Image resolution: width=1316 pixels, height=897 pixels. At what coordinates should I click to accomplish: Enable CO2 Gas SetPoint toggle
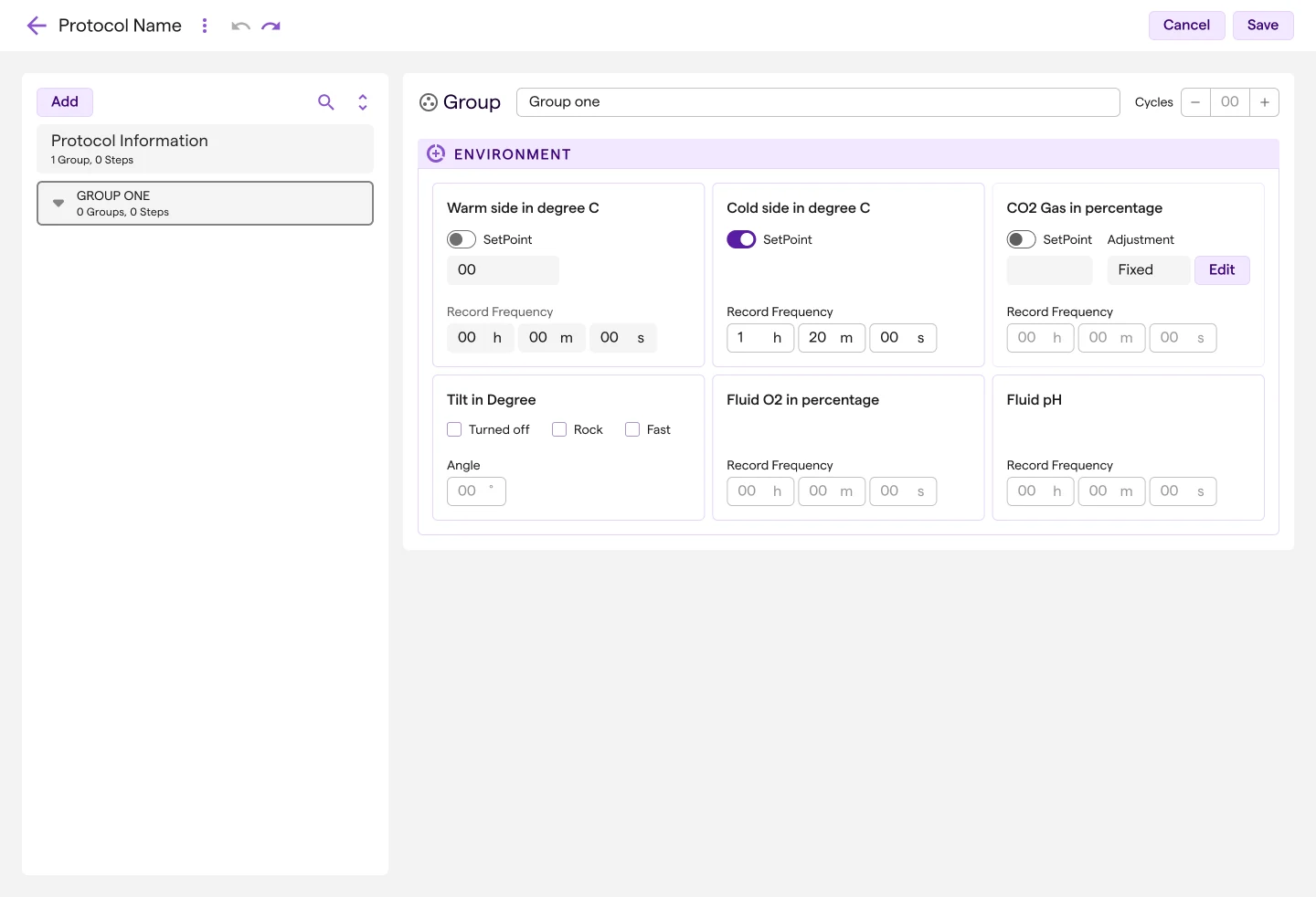1021,239
